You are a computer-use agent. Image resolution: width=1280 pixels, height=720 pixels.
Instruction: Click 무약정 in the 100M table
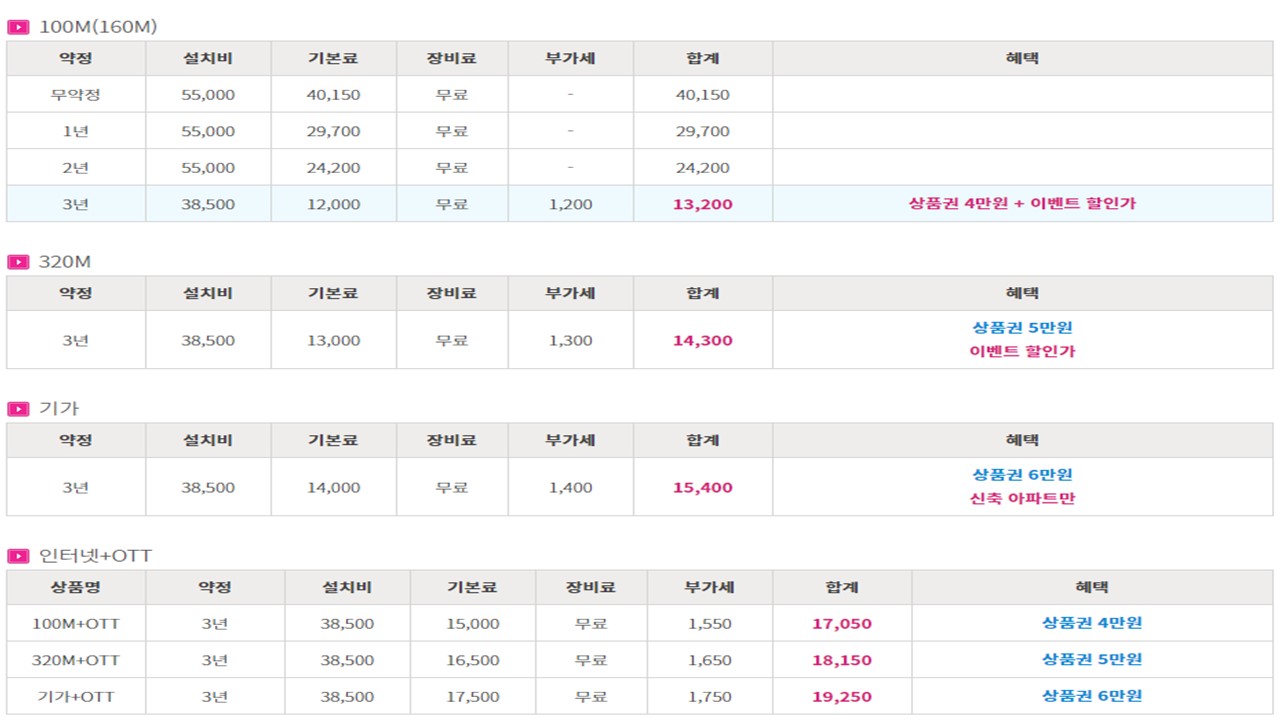(76, 95)
